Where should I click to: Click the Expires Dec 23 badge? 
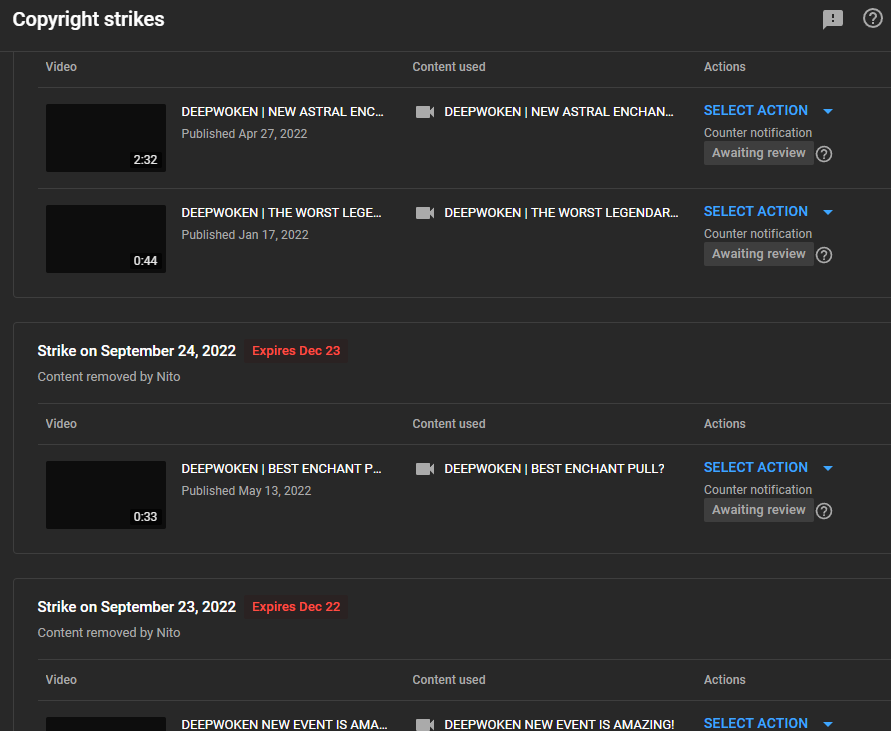pos(296,351)
